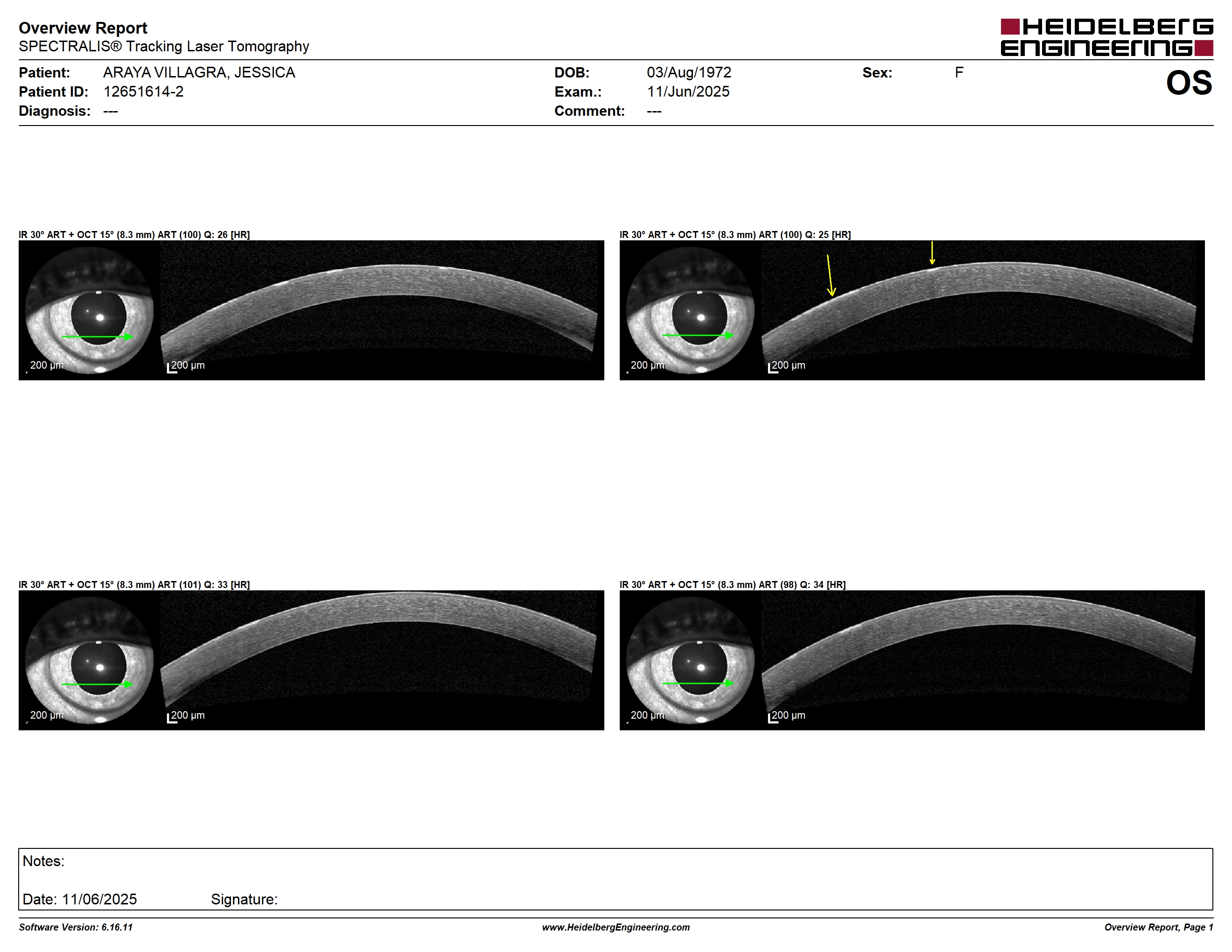Click the 'Signature:' field
The image size is (1232, 952).
point(244,900)
